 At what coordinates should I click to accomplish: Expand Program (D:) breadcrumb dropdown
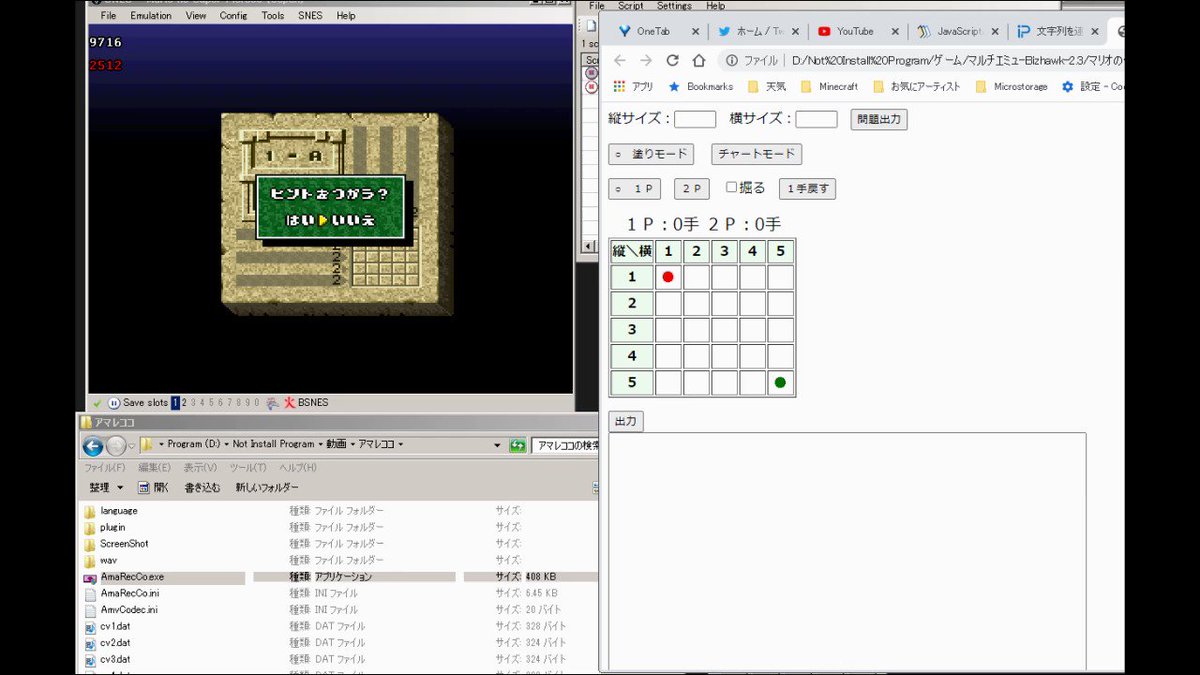tap(226, 444)
